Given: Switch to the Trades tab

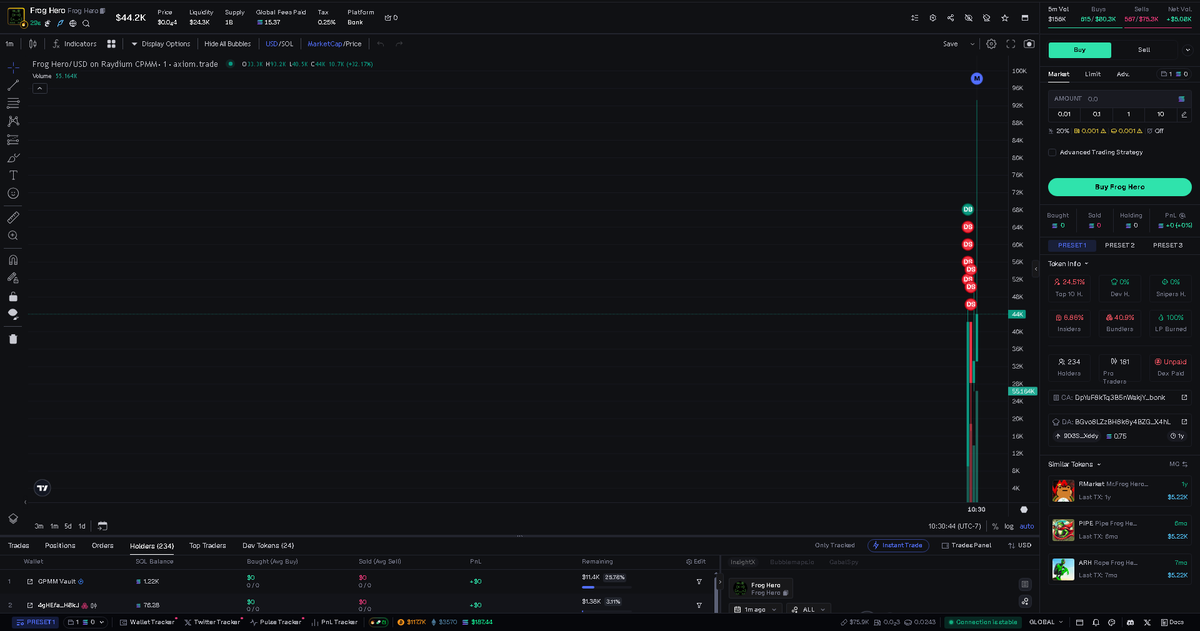Looking at the screenshot, I should pos(18,545).
